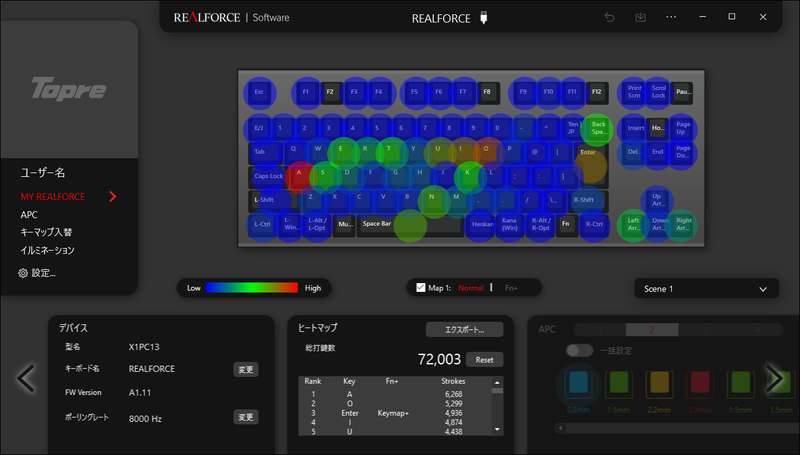Click APC panel horizontal scrollbar left arrow
Screen dimensions: 800x455
[560, 428]
